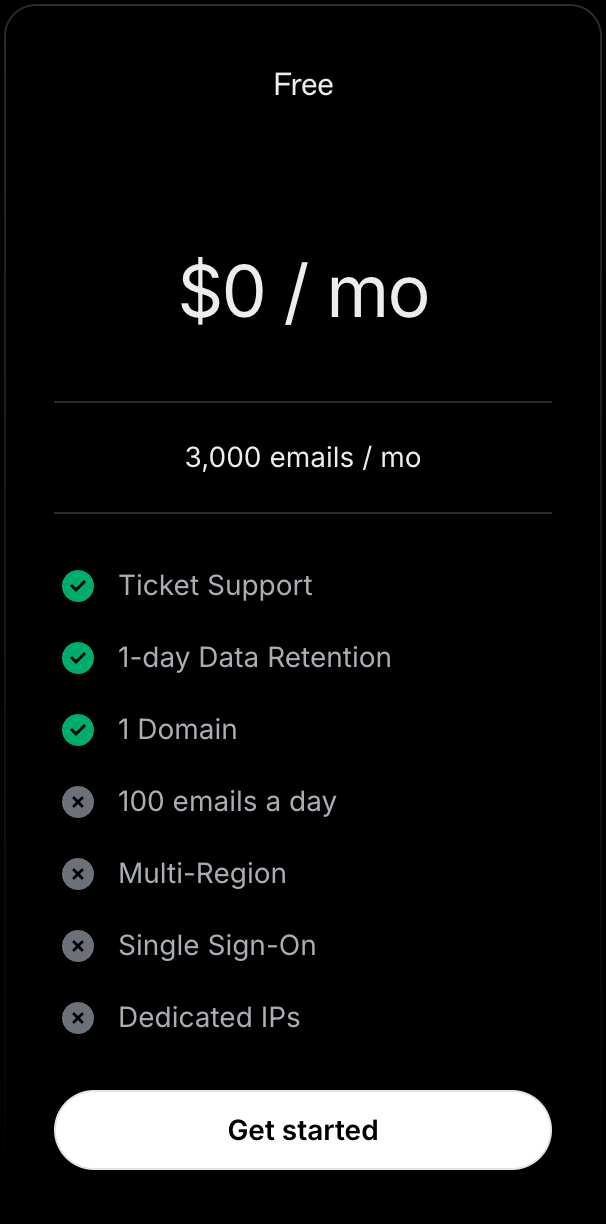Click the green check beside 1 Domain
The height and width of the screenshot is (1224, 606).
[78, 730]
